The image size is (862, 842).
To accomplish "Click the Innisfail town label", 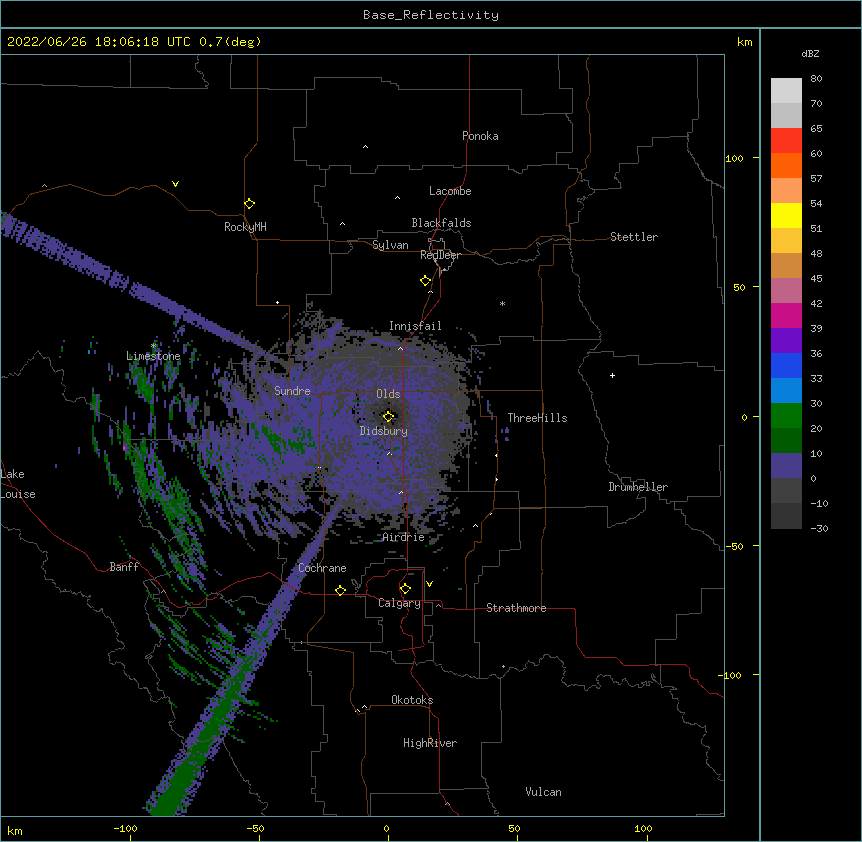I will [x=415, y=326].
